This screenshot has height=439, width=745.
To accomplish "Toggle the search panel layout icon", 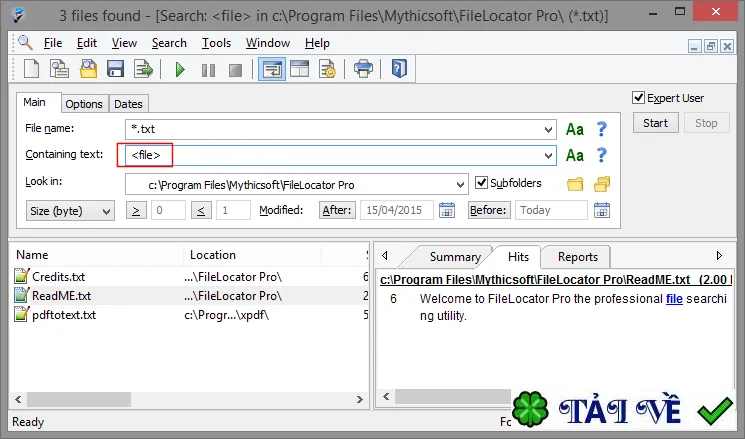I will click(x=272, y=69).
